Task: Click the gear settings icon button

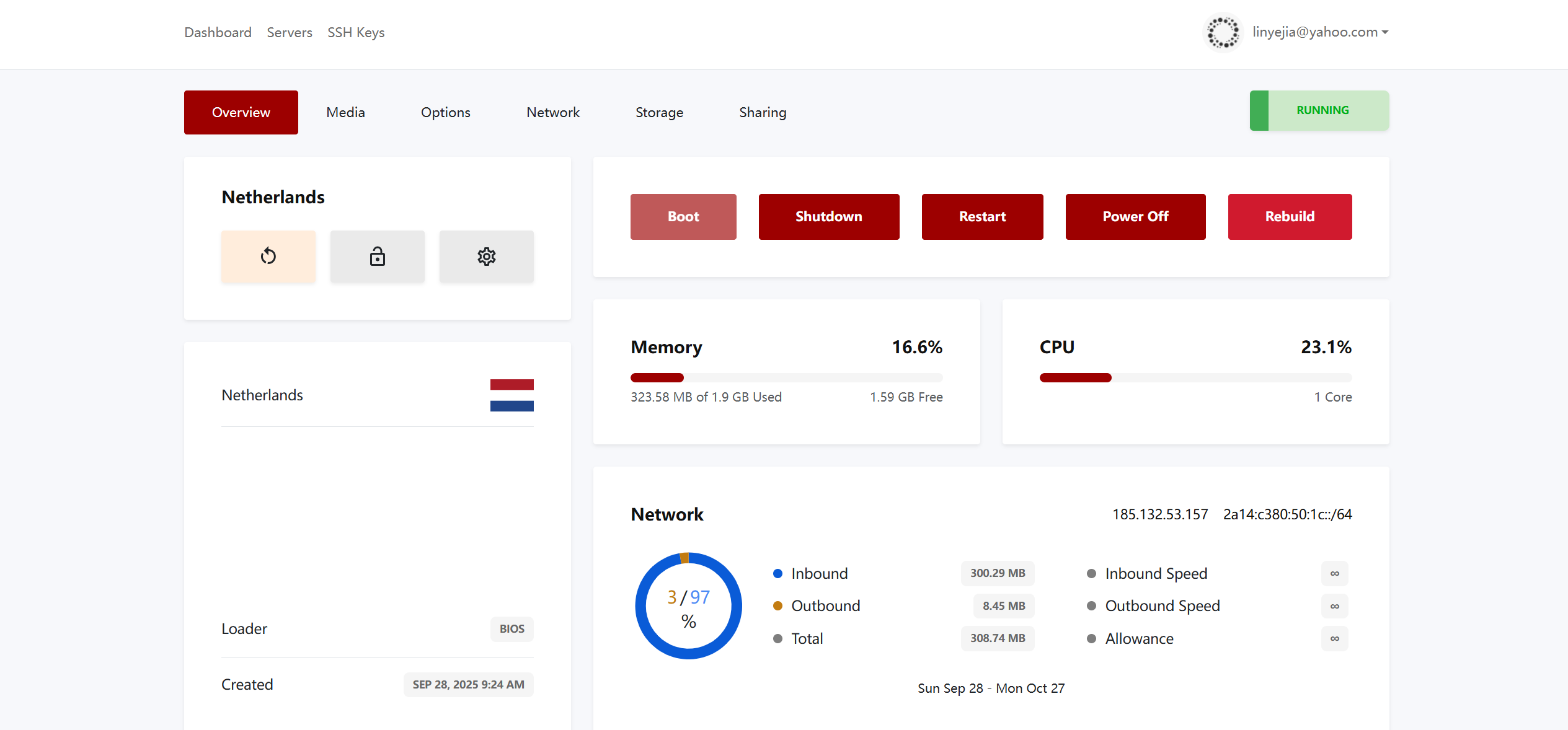Action: pyautogui.click(x=487, y=257)
